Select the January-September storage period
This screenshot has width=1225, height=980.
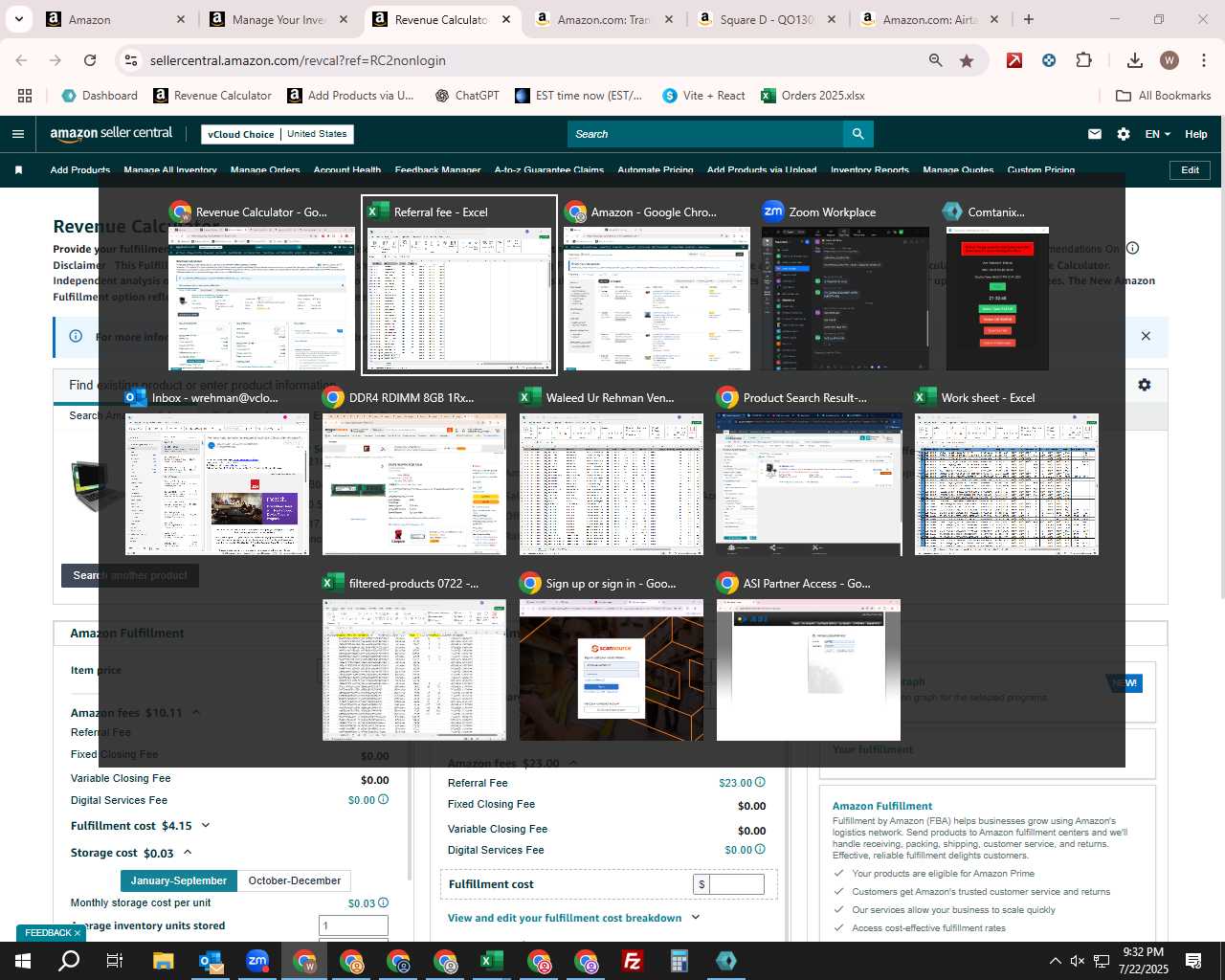pos(179,880)
